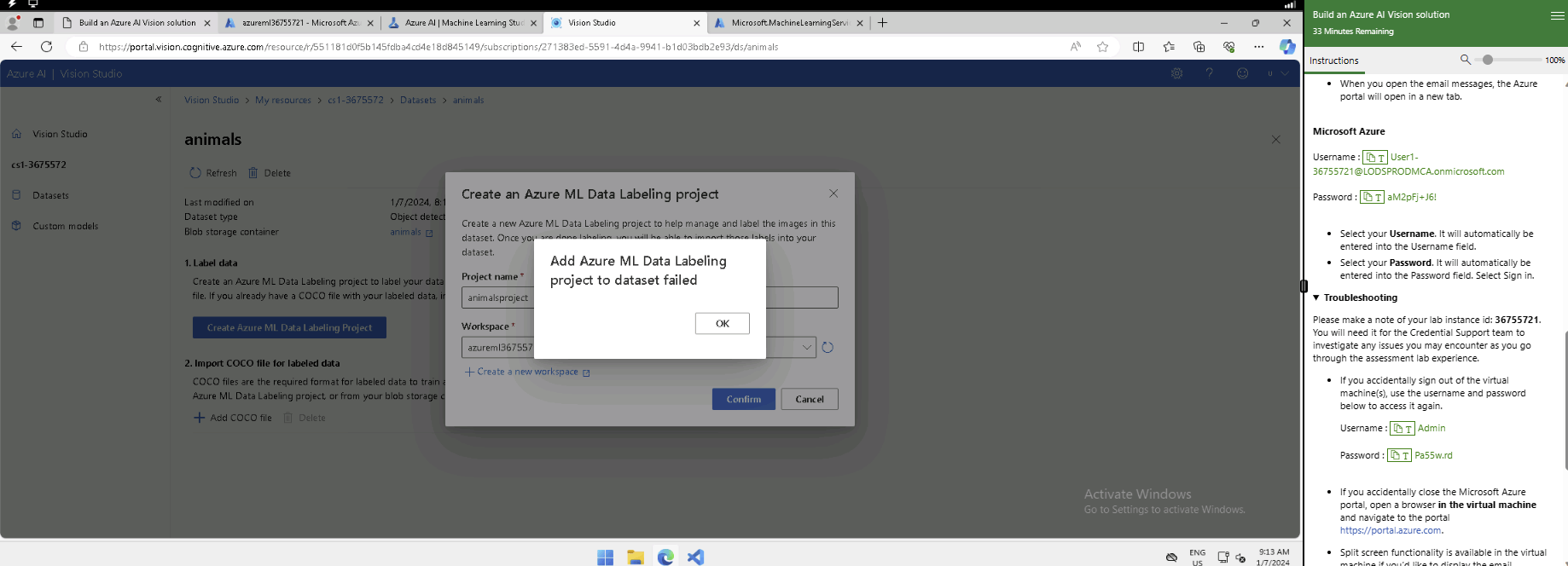Open Edge Settings and more menu

pos(1259,47)
